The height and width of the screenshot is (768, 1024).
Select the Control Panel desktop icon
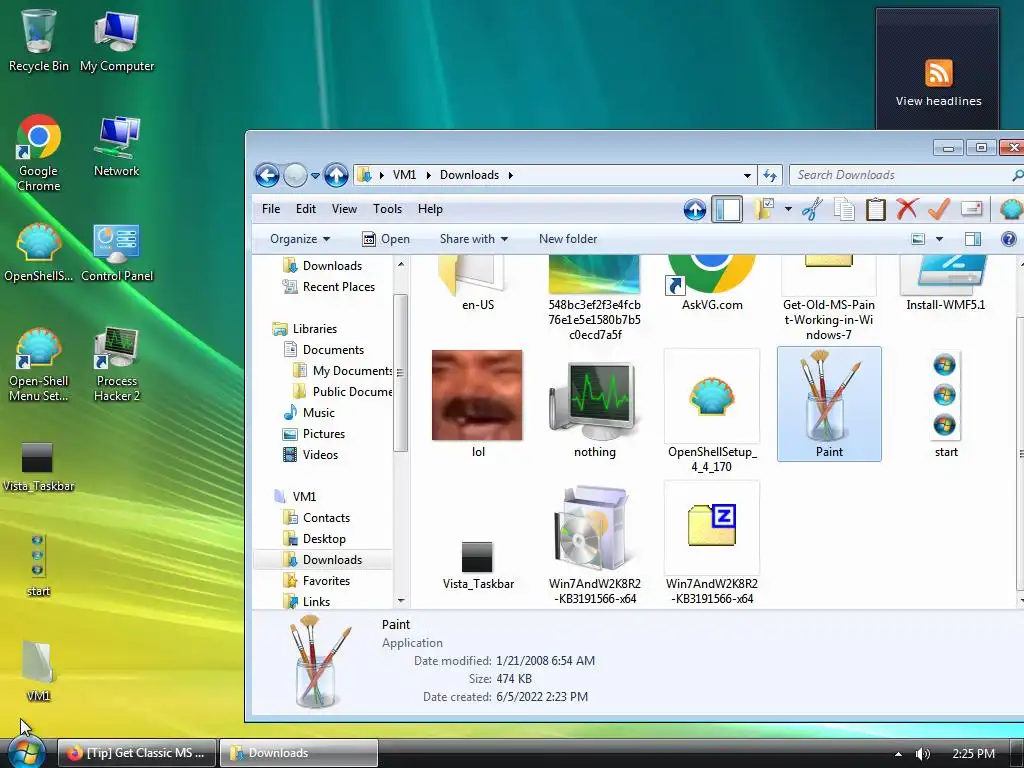[117, 253]
